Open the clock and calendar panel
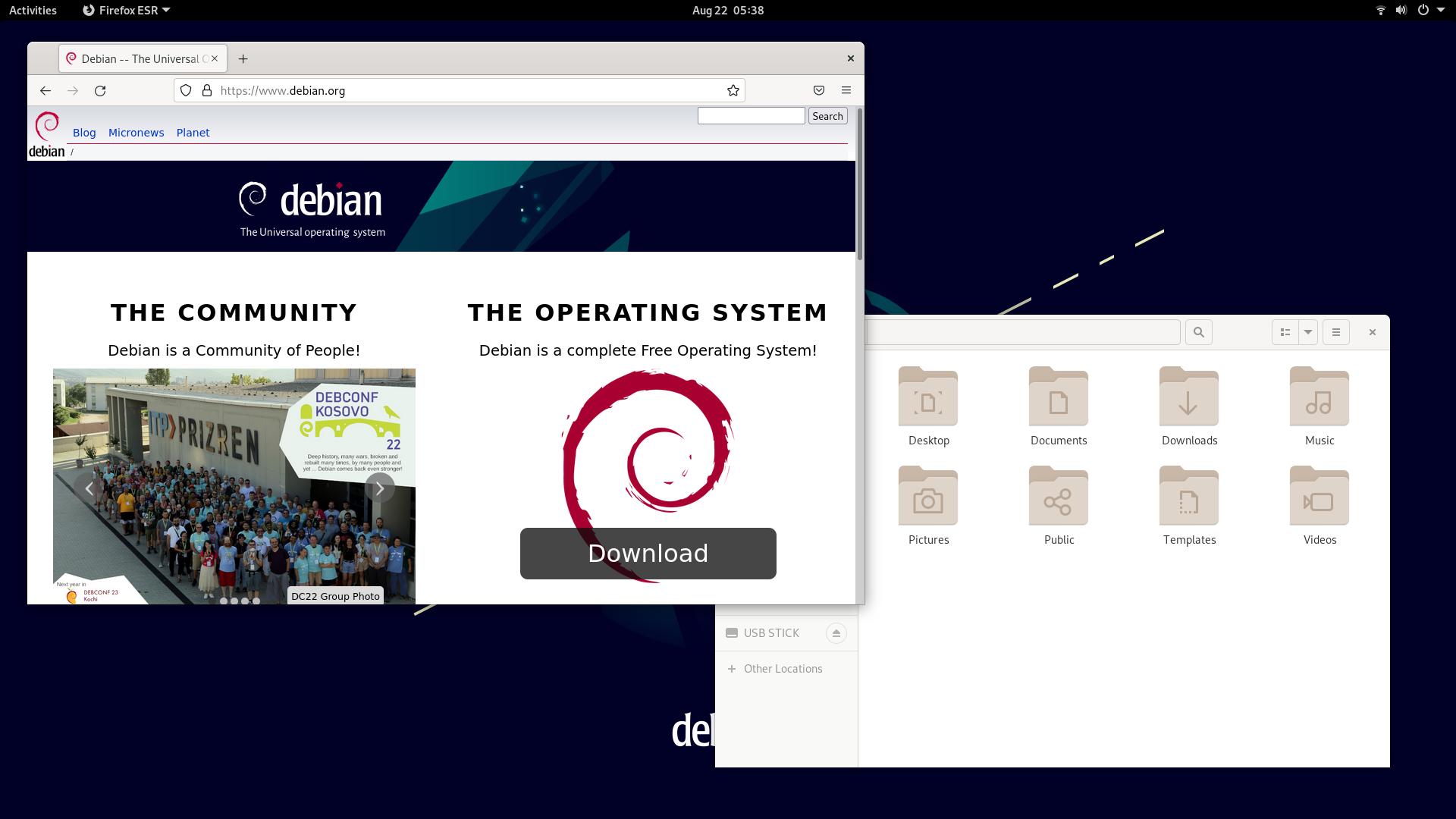Screen dimensions: 1456x819 tap(728, 10)
